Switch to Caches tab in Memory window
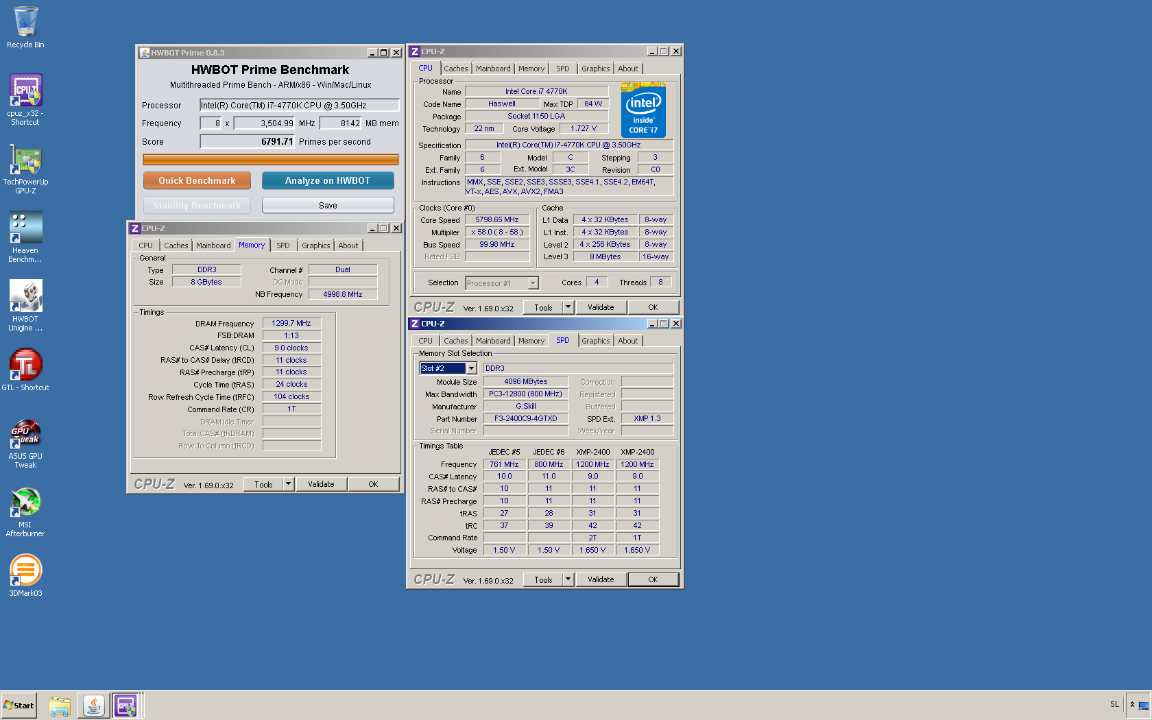This screenshot has width=1152, height=720. tap(176, 245)
